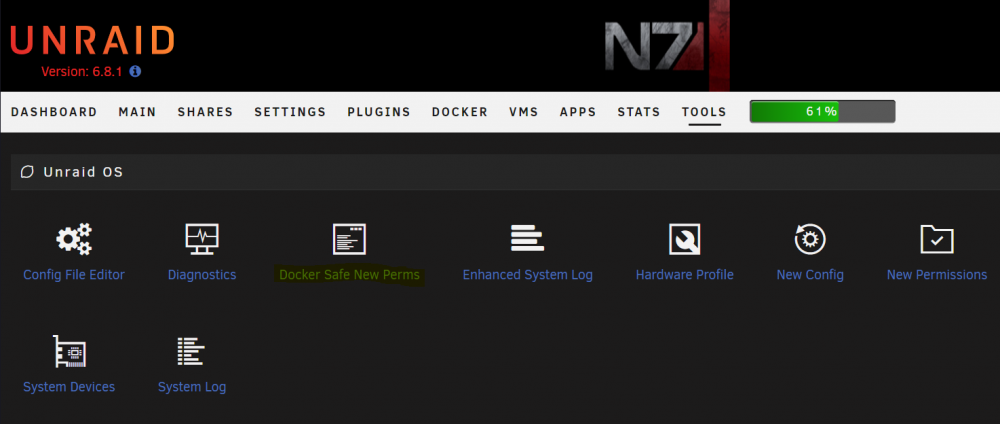This screenshot has width=1000, height=424.
Task: Switch to the Stats tab
Action: click(x=639, y=112)
